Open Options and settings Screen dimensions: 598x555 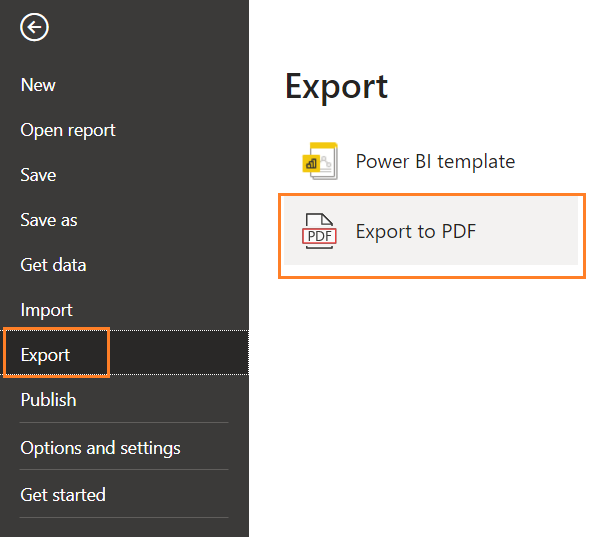[100, 448]
